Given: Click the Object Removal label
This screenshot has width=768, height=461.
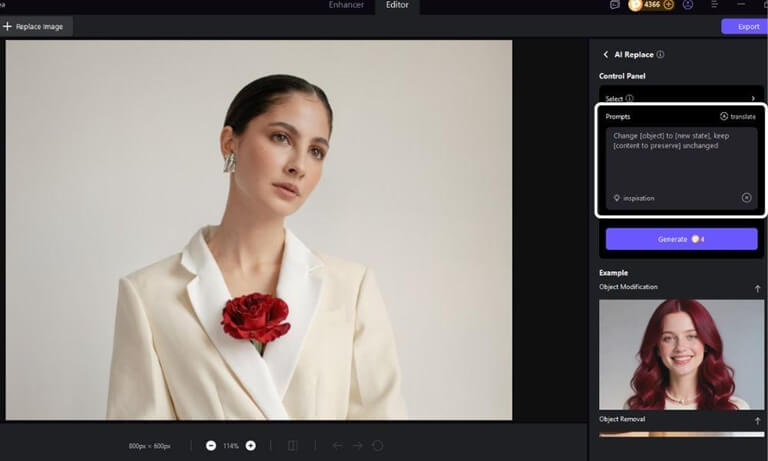Looking at the screenshot, I should [x=622, y=419].
